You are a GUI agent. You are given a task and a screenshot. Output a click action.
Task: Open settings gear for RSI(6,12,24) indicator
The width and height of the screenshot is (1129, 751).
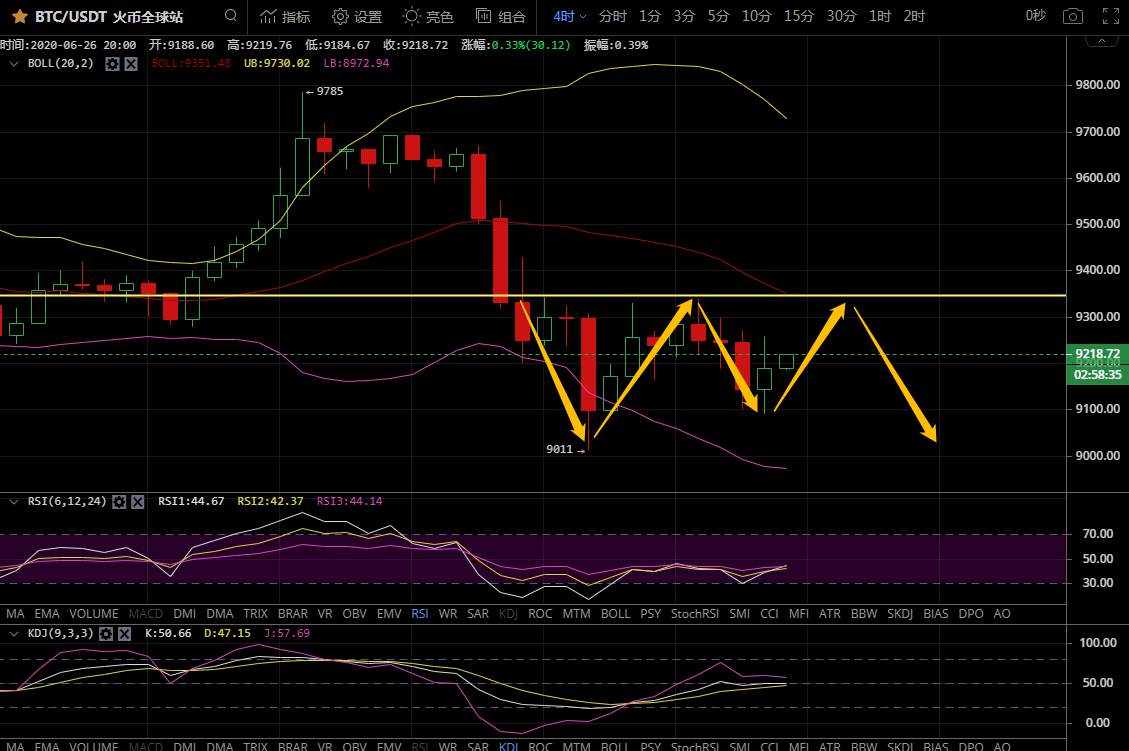point(119,501)
